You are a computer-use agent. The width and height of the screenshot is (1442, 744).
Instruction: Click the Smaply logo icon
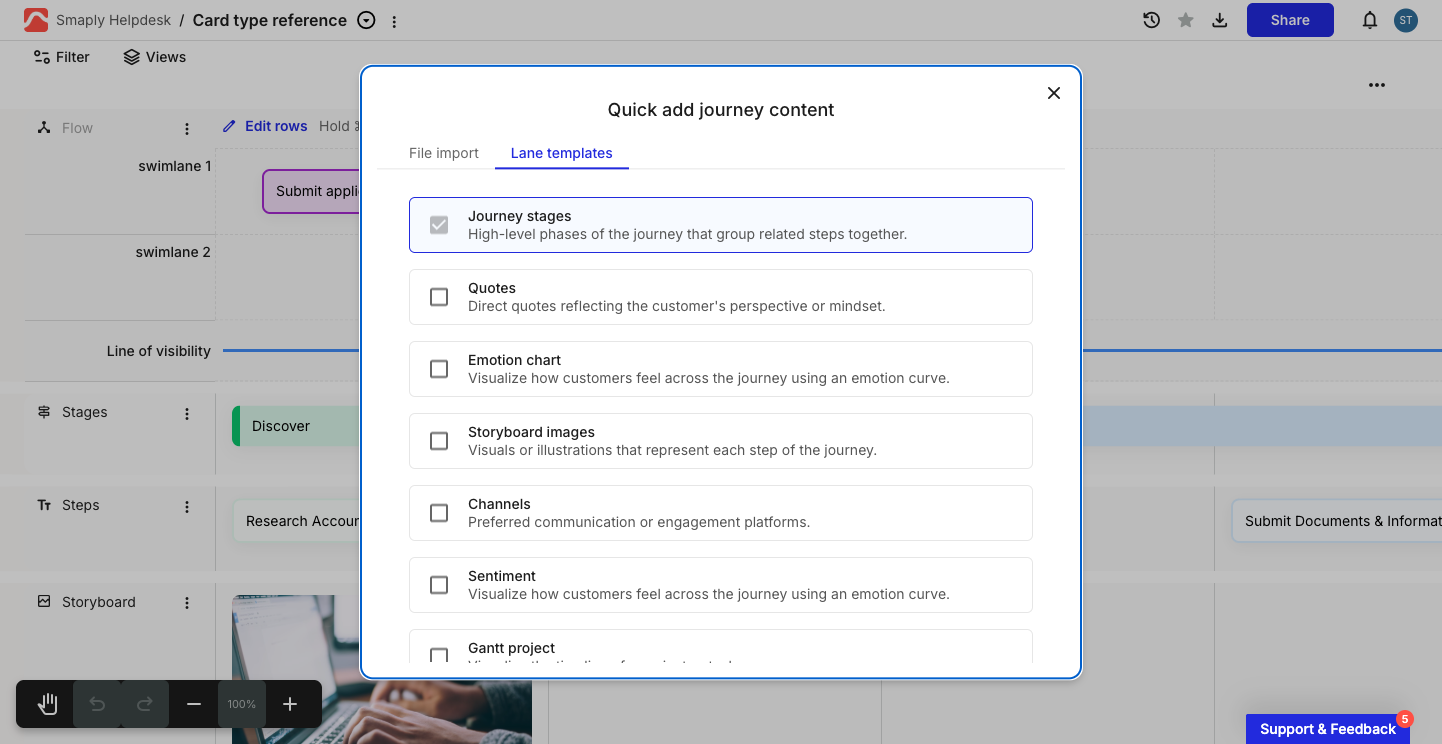click(x=36, y=20)
